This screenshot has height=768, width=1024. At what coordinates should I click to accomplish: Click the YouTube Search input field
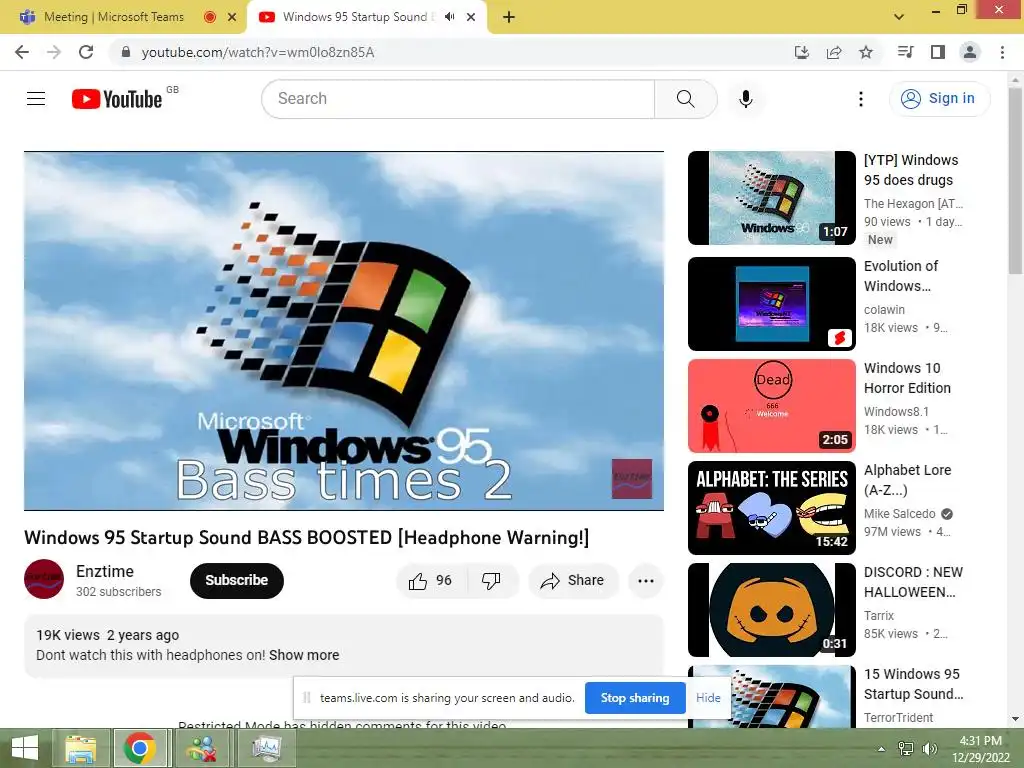tap(458, 99)
